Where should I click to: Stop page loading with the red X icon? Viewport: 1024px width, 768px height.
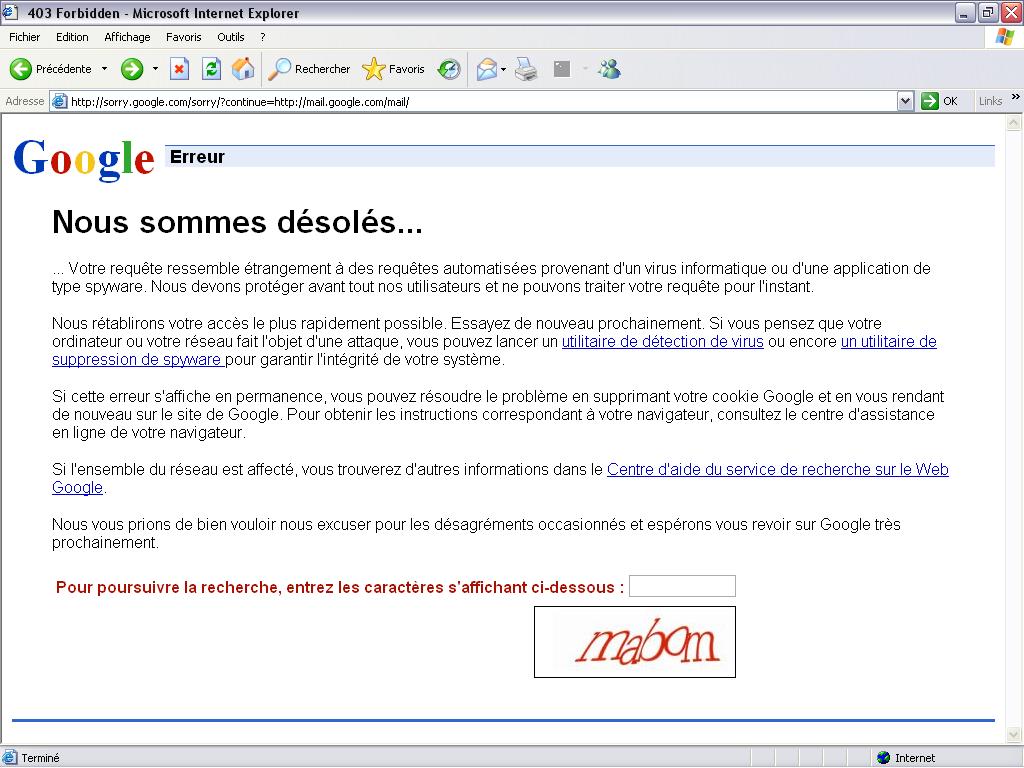[x=180, y=69]
